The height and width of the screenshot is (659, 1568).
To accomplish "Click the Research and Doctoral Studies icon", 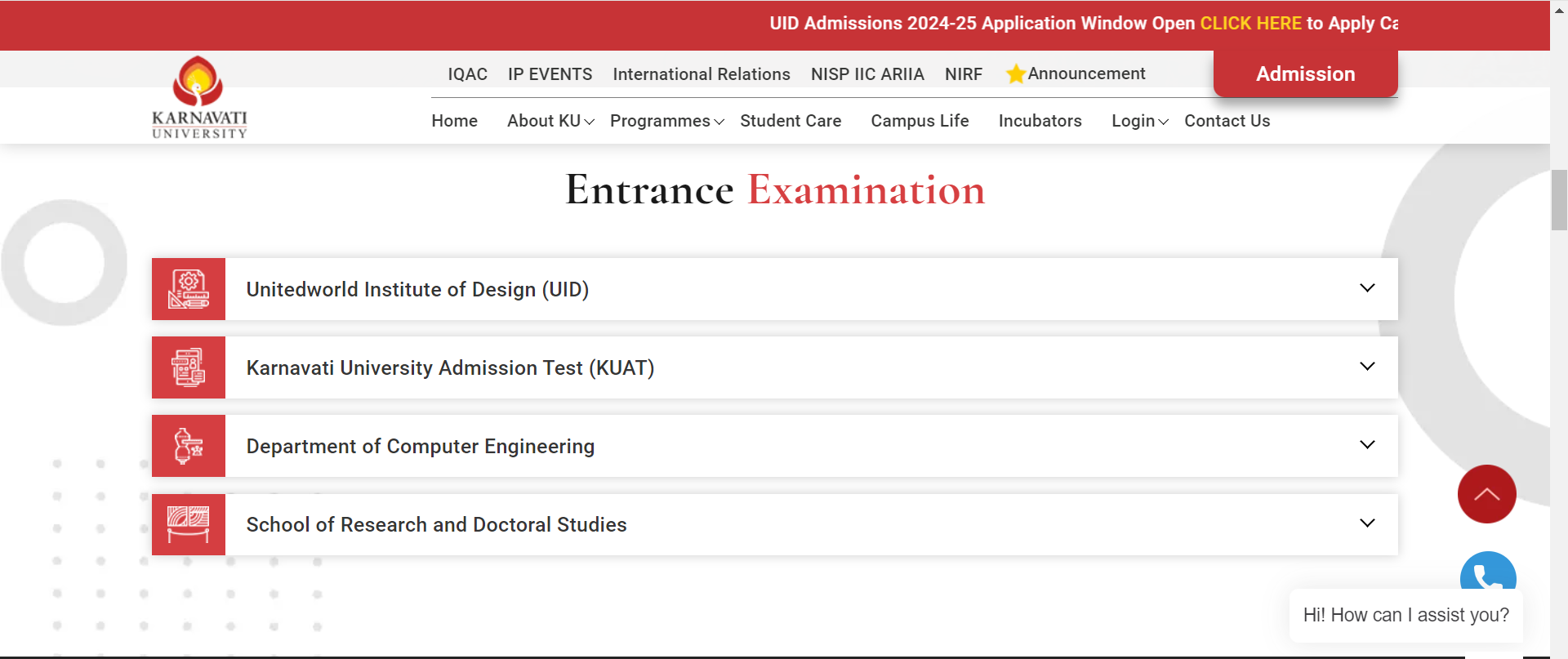I will pos(189,524).
